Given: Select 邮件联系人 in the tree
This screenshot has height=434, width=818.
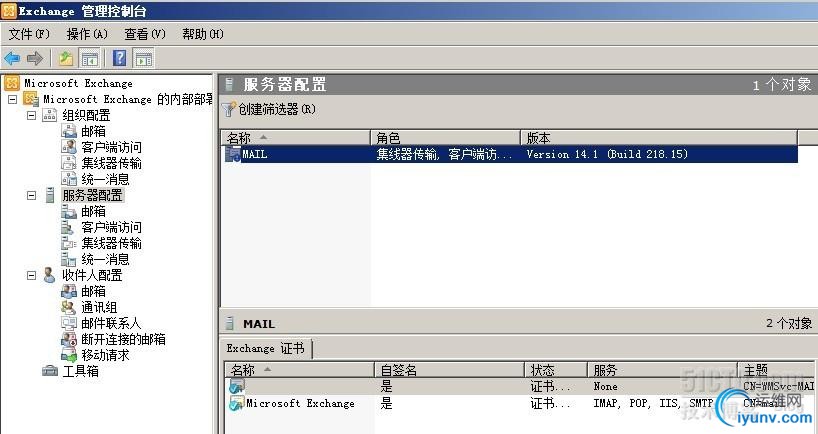Looking at the screenshot, I should coord(111,323).
